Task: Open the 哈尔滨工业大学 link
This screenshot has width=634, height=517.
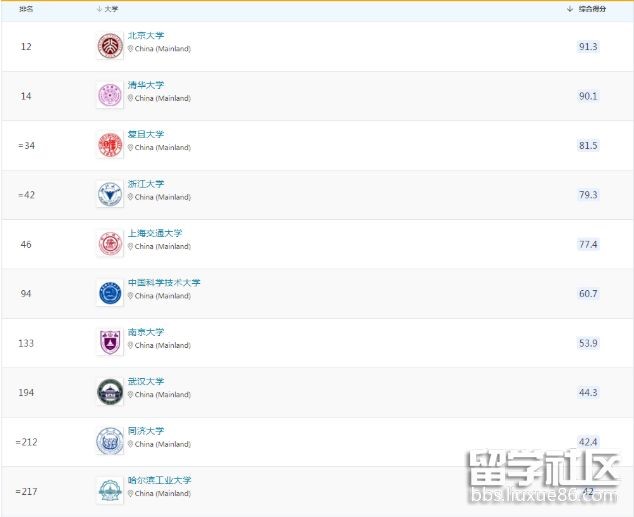Action: [x=159, y=480]
